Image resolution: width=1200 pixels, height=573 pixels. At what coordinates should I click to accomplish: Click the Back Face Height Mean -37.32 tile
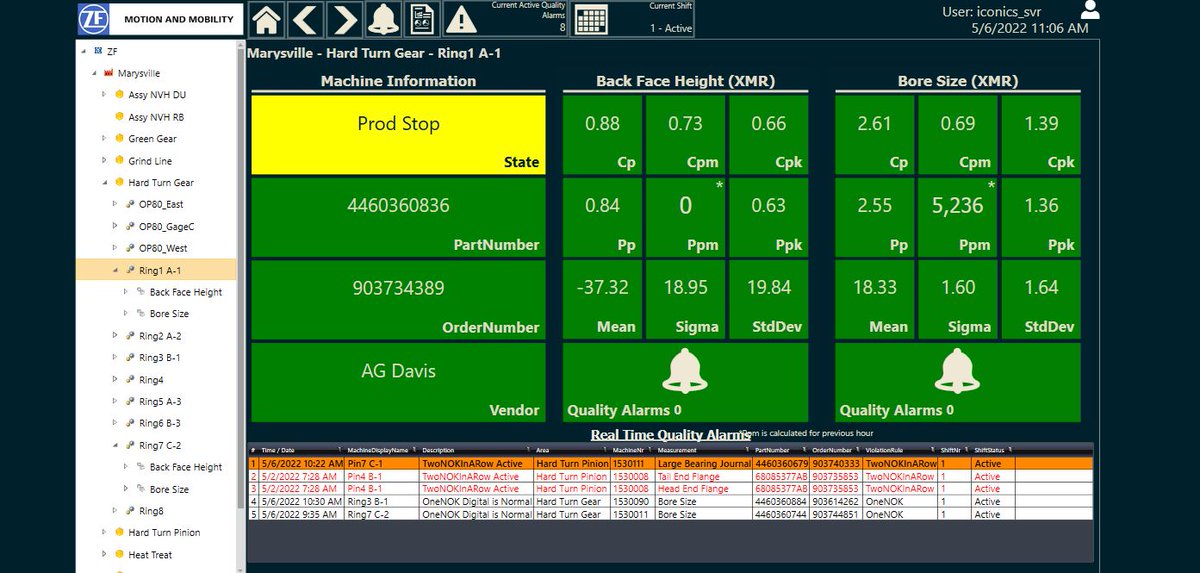[602, 300]
